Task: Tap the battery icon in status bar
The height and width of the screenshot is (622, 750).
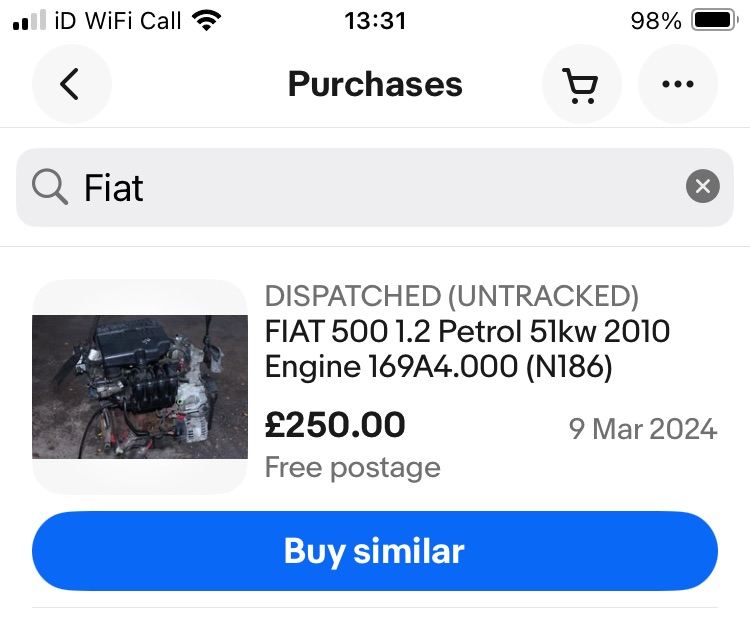Action: pyautogui.click(x=714, y=21)
